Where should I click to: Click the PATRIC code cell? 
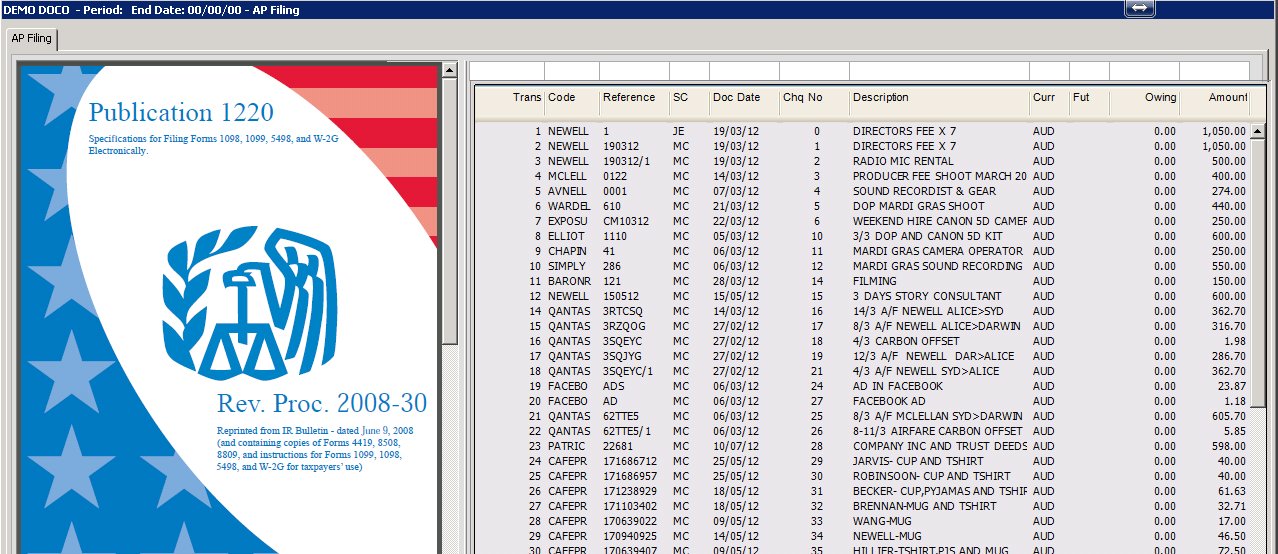click(566, 446)
